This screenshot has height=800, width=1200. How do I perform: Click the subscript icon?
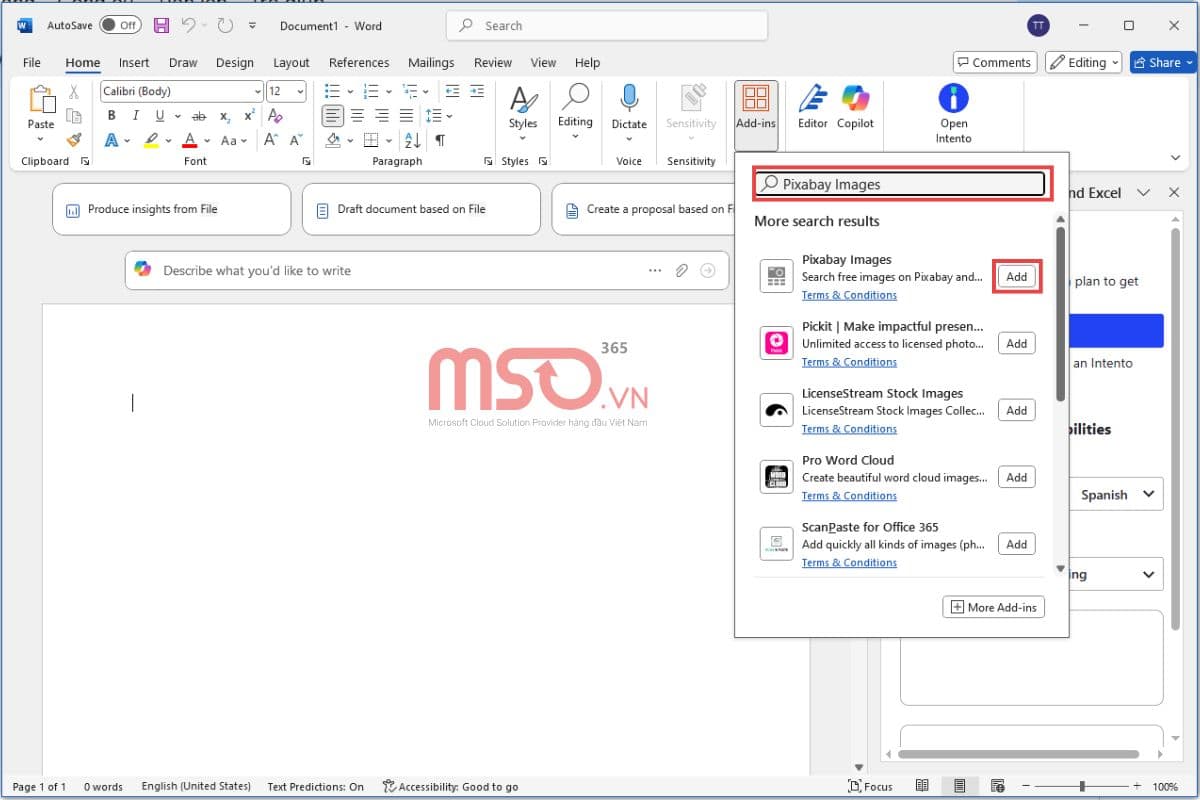[x=224, y=116]
